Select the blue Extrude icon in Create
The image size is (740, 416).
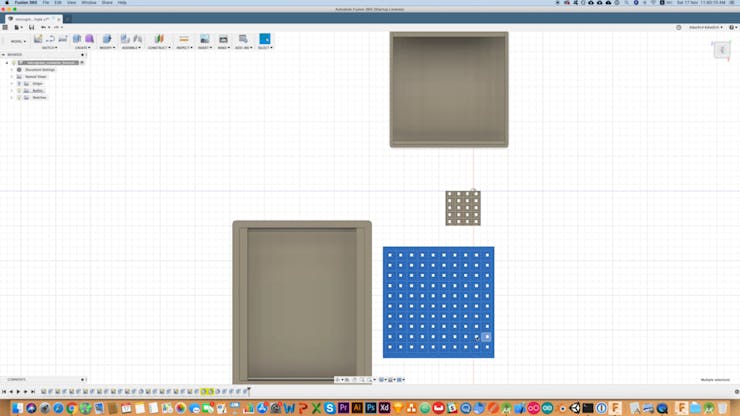coord(77,39)
